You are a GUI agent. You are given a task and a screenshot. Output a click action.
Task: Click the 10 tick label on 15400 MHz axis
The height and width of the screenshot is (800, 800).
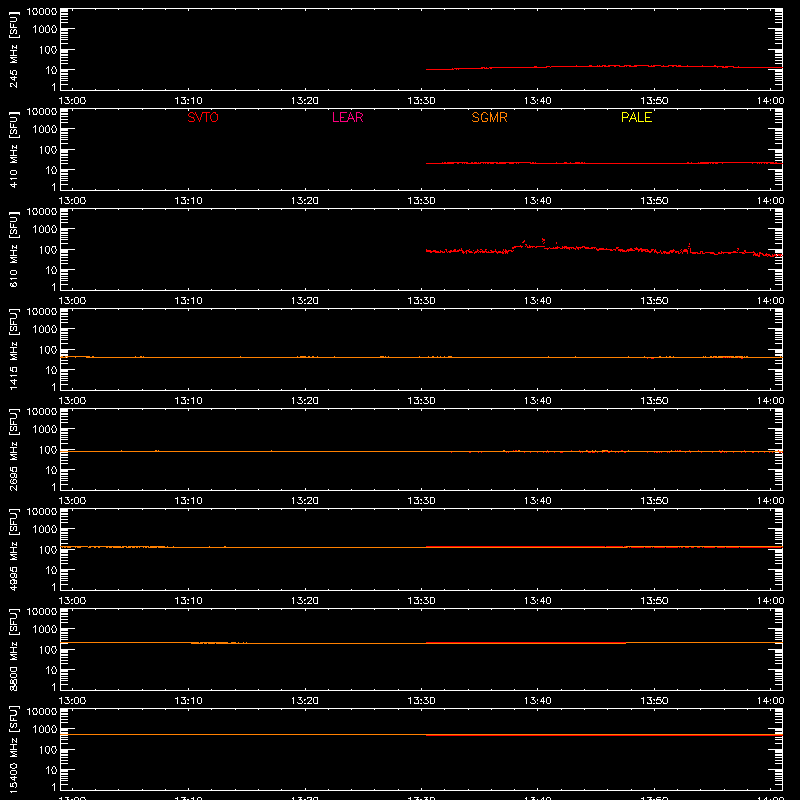coord(51,770)
